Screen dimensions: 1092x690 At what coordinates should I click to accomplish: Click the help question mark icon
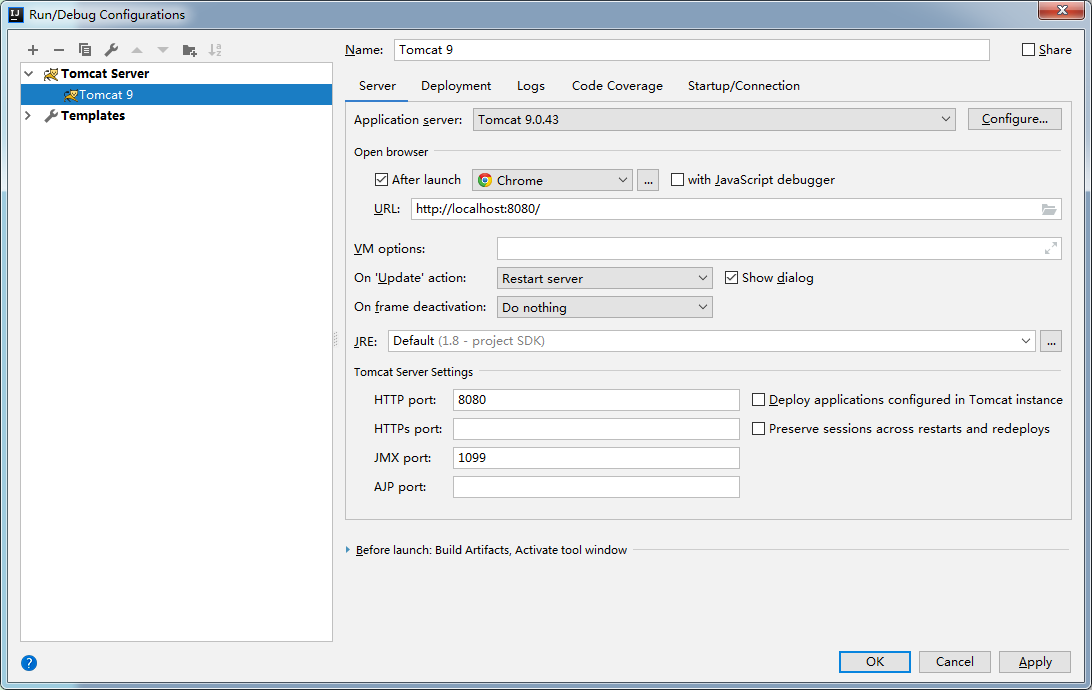pos(29,662)
